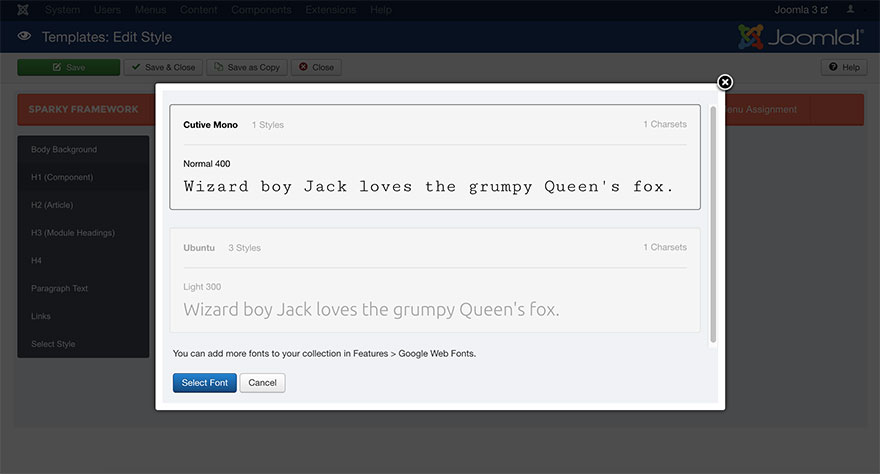Select H1 (Component) in the sidebar
Screen dimensions: 880x474
[83, 177]
